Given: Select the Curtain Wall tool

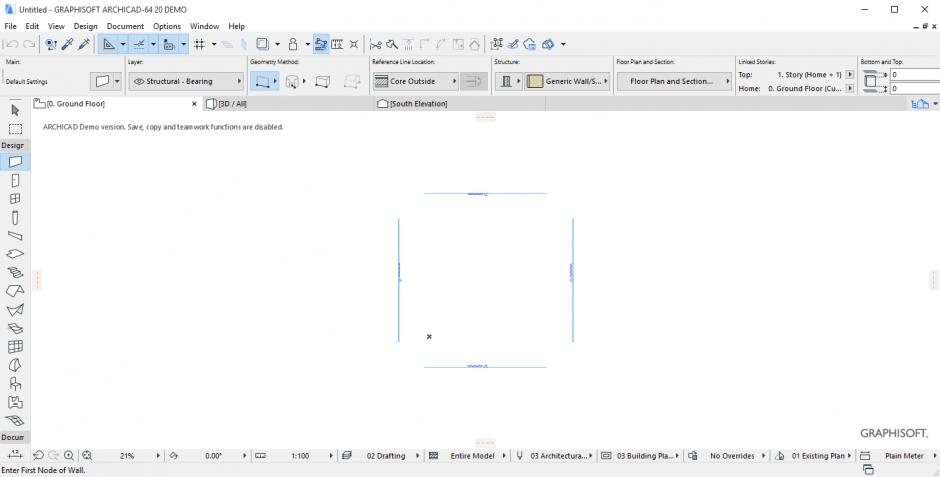Looking at the screenshot, I should tap(15, 347).
